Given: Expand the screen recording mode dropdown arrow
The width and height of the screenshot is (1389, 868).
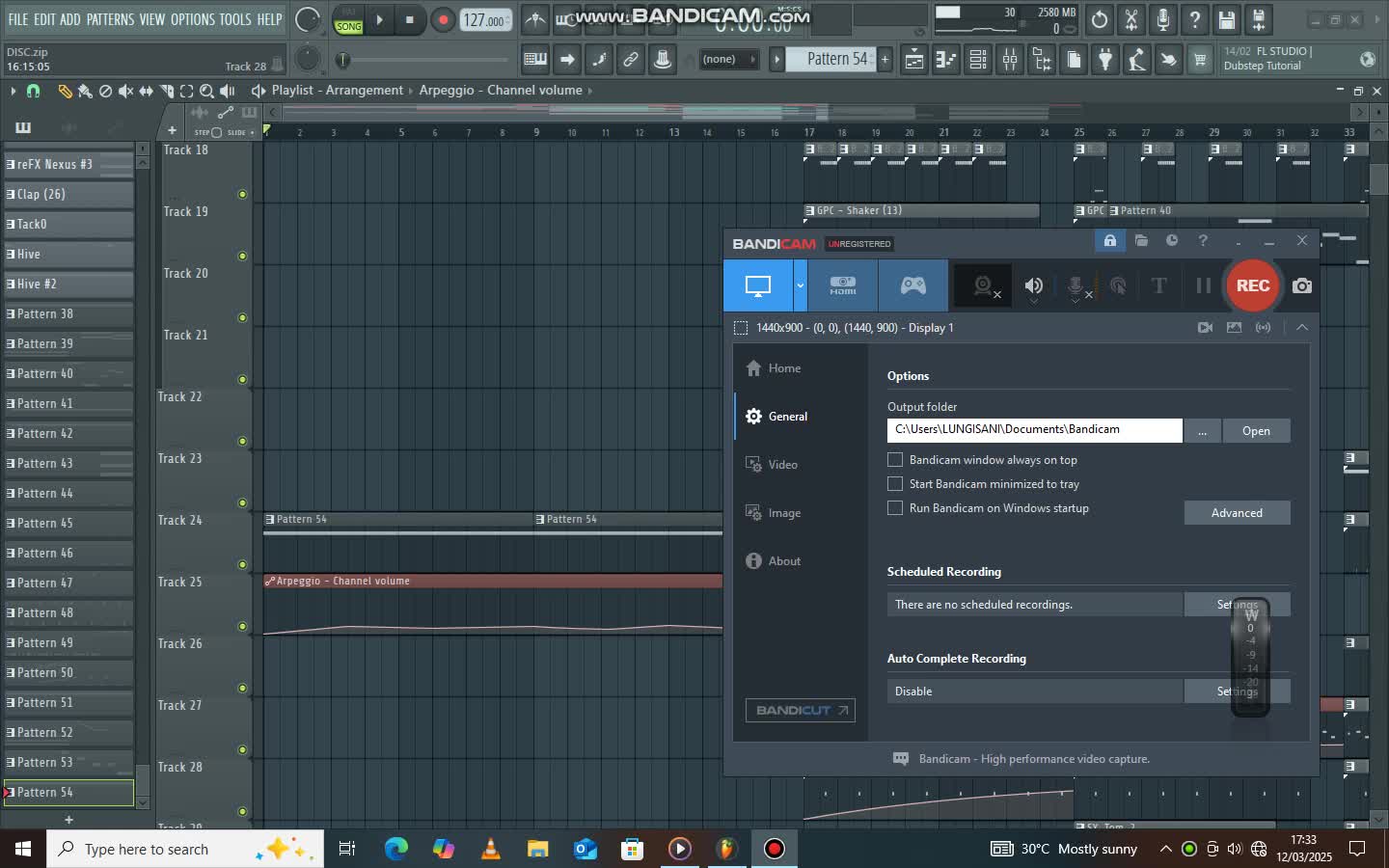Looking at the screenshot, I should click(x=800, y=285).
